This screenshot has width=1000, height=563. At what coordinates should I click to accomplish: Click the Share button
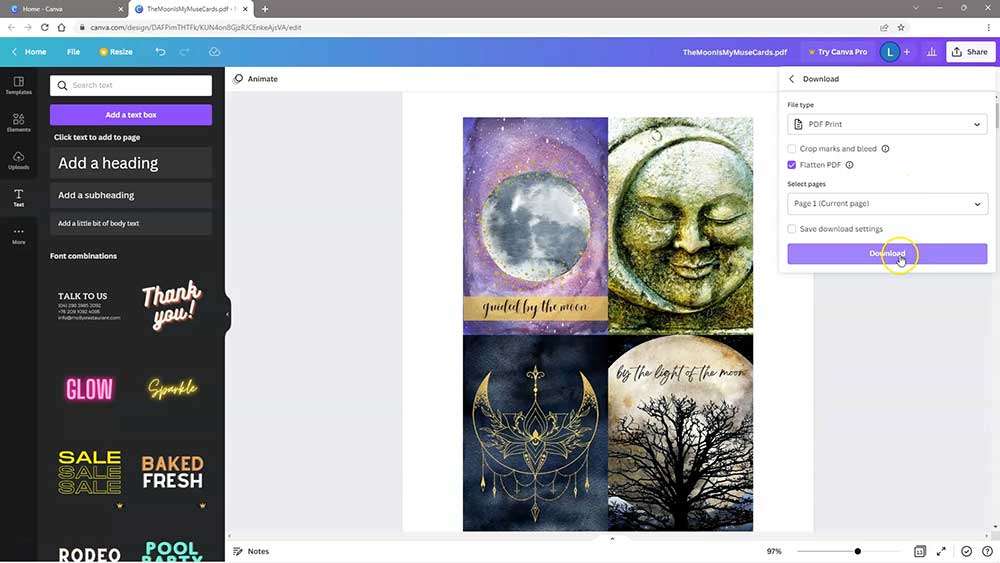pos(970,52)
